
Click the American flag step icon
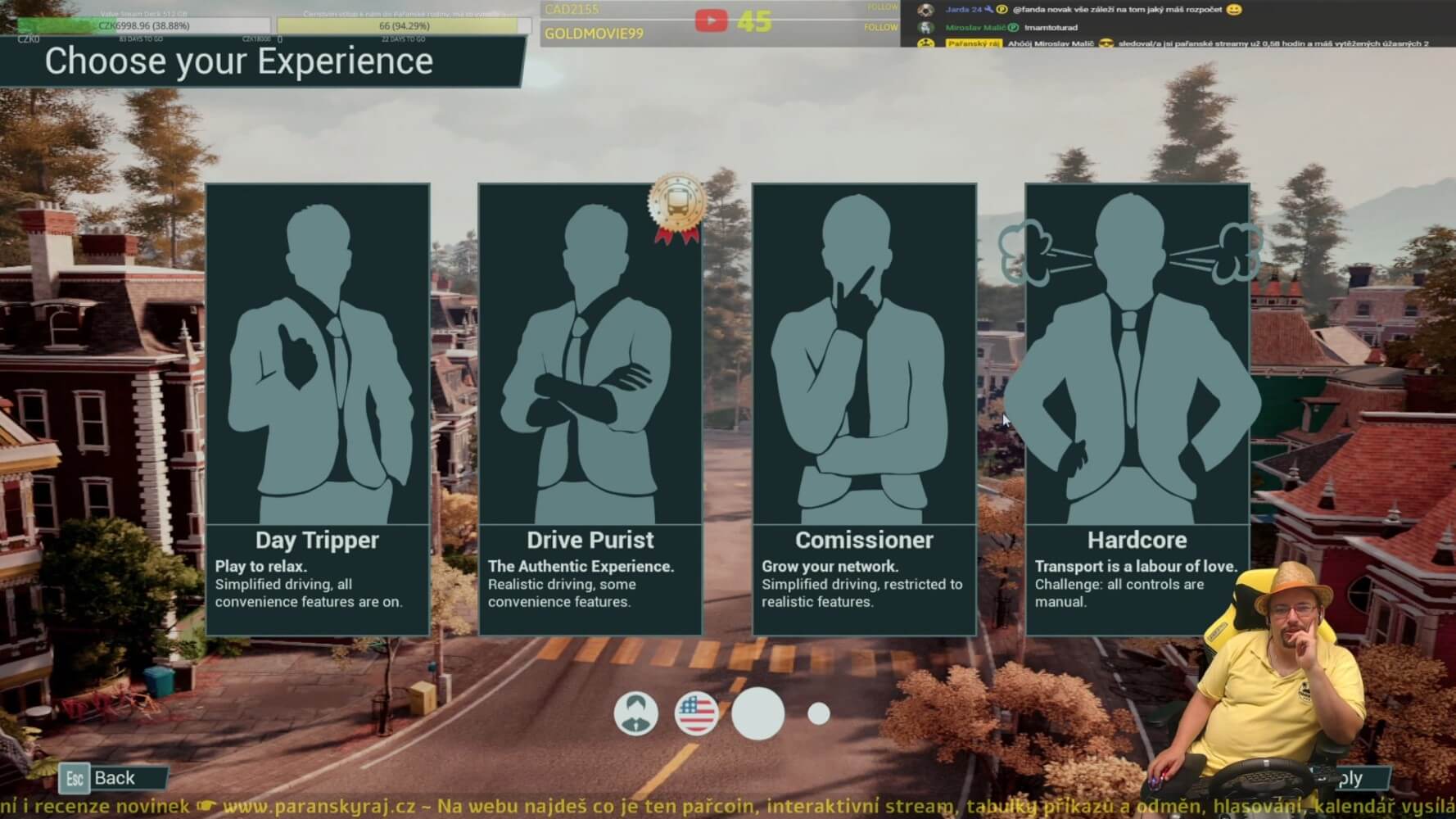pyautogui.click(x=697, y=713)
